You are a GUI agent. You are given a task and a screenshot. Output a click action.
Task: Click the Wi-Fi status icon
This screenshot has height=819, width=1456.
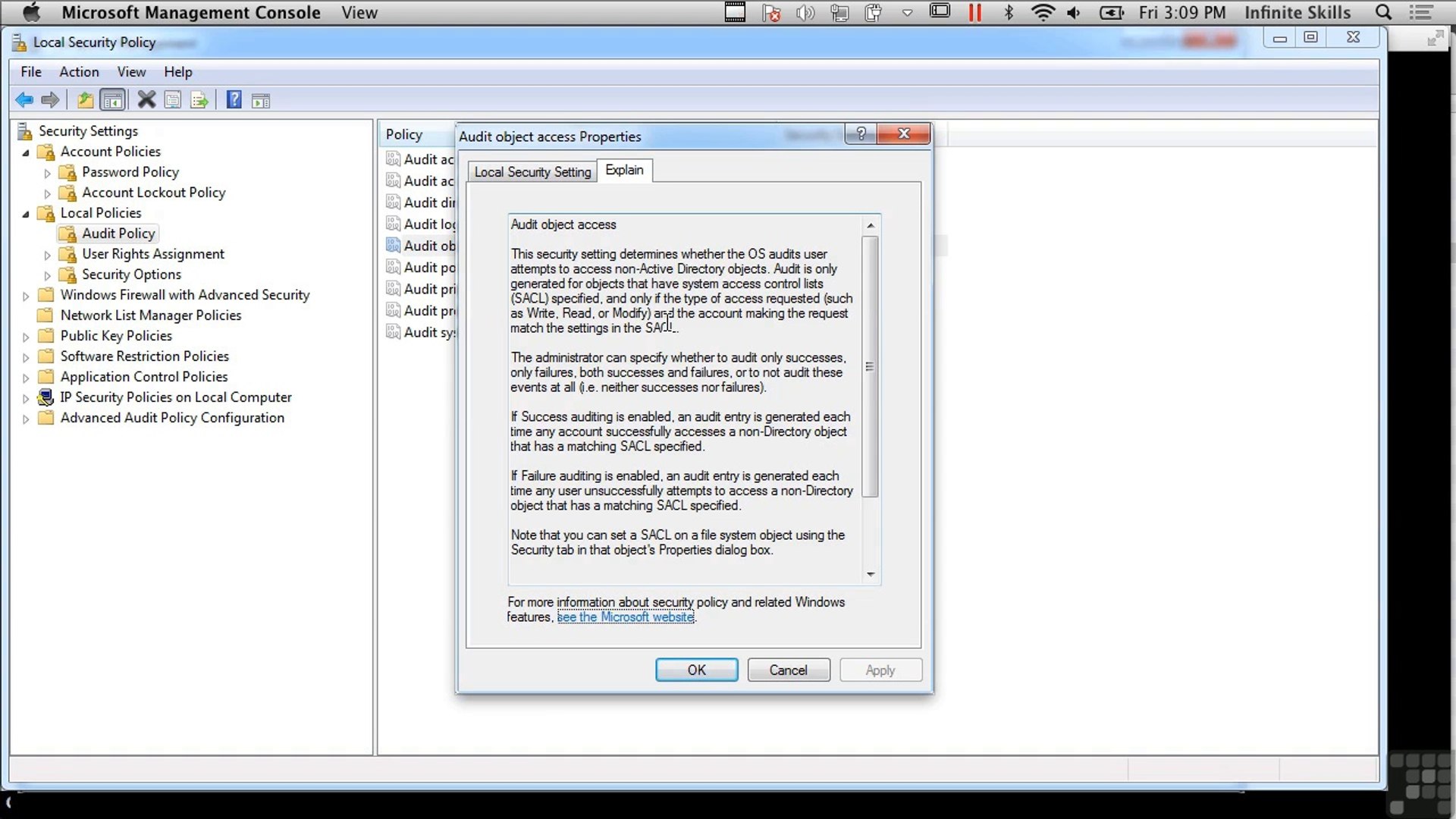[1043, 12]
